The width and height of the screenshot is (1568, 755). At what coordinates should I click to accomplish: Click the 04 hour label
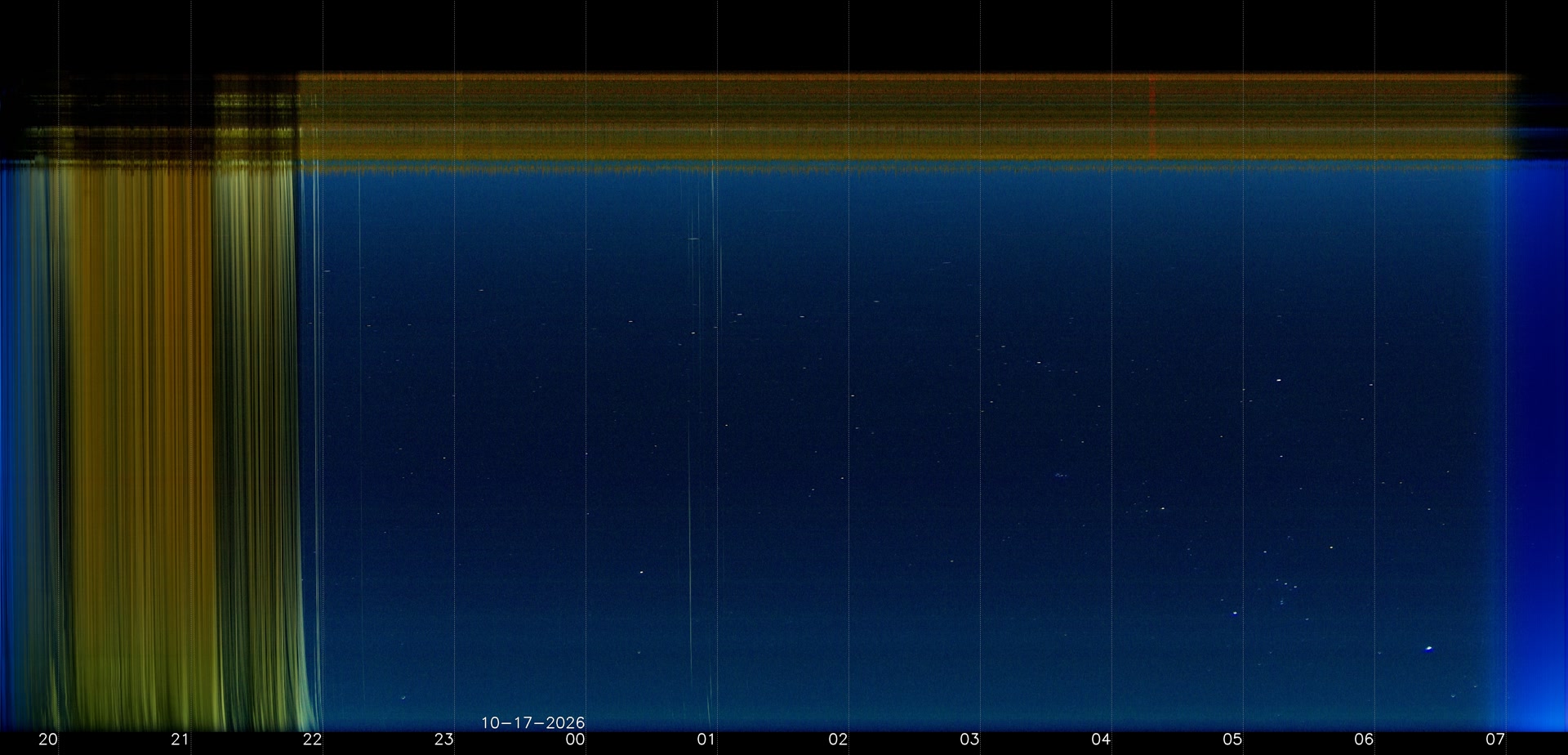pos(1101,739)
